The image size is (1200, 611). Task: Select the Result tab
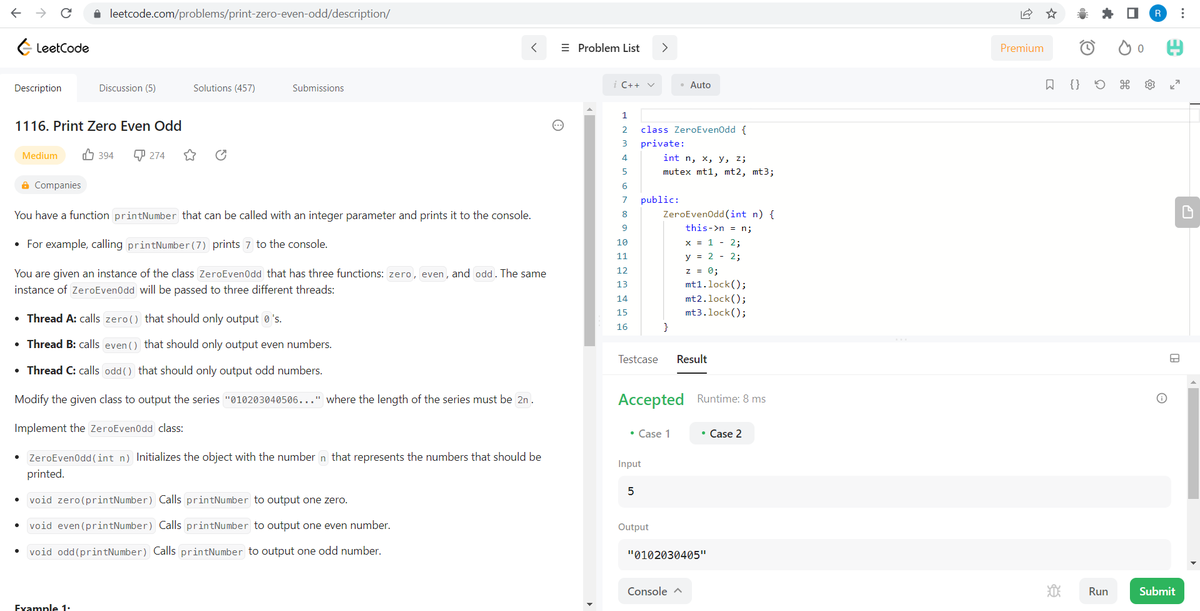coord(692,359)
